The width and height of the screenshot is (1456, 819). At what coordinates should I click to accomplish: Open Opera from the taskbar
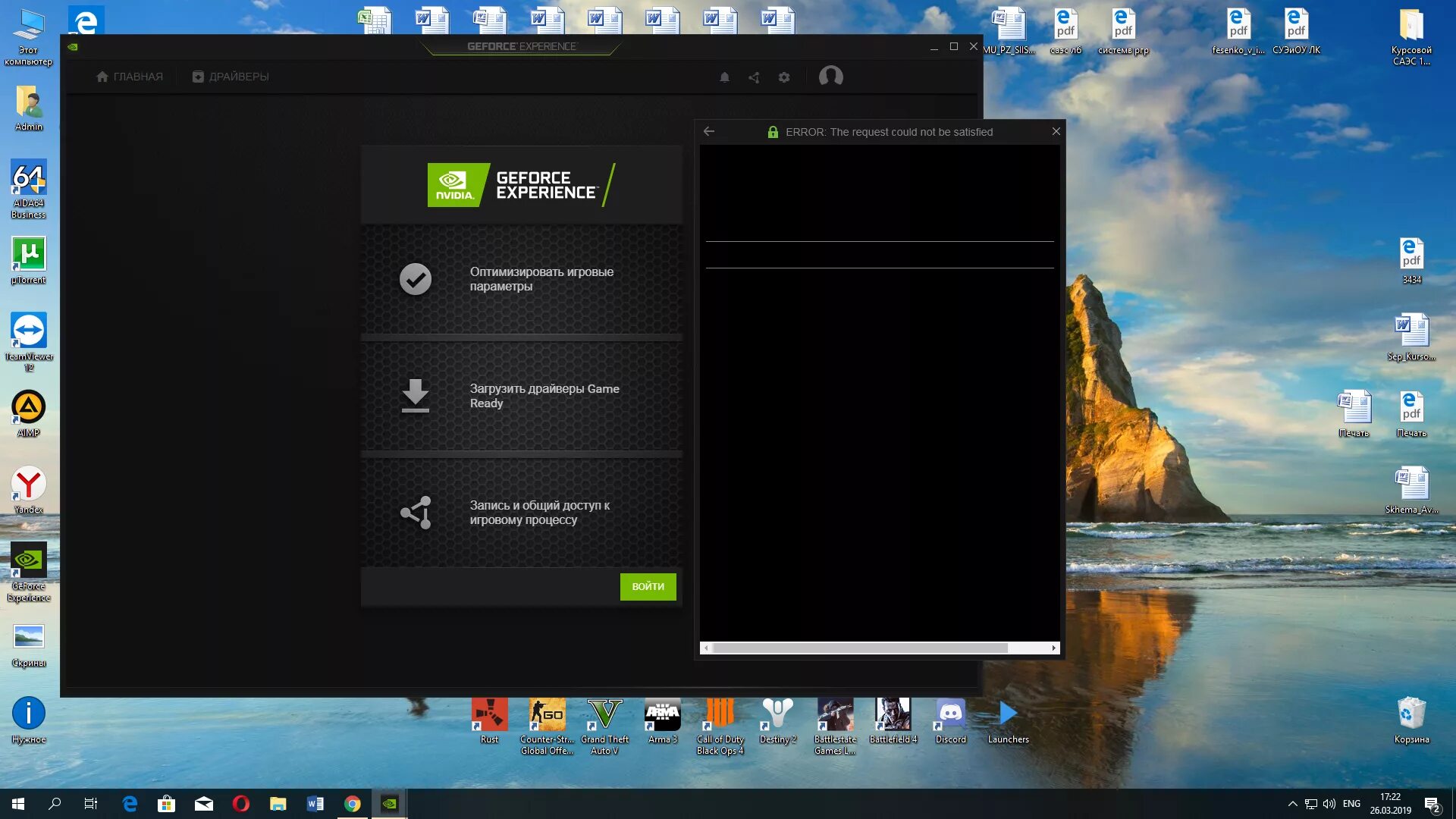(240, 804)
